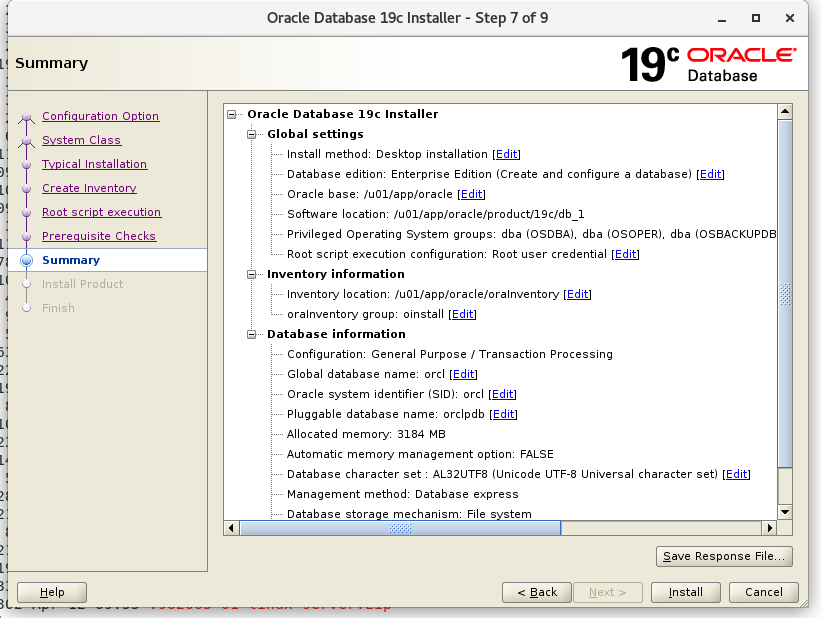This screenshot has height=618, width=821.
Task: Click Edit link next to Install method
Action: (506, 154)
